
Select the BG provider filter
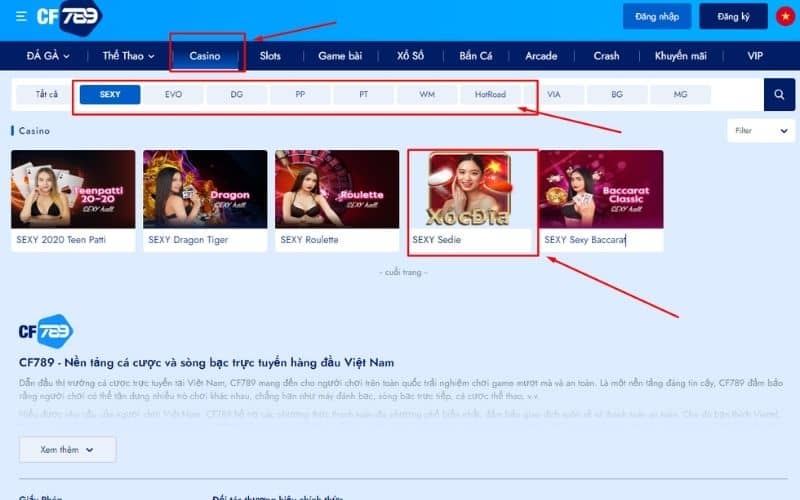[617, 94]
